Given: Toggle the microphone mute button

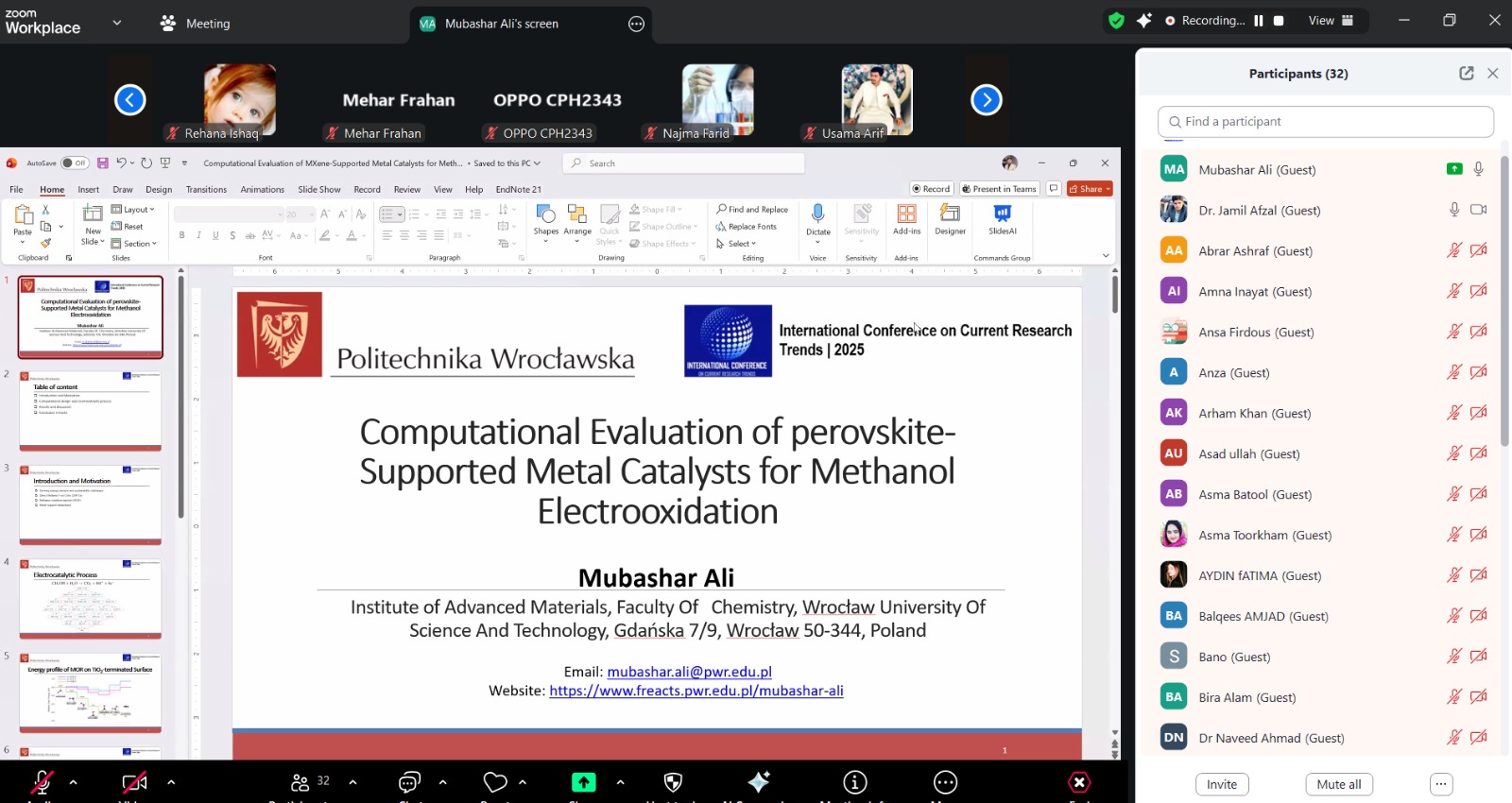Looking at the screenshot, I should (42, 782).
